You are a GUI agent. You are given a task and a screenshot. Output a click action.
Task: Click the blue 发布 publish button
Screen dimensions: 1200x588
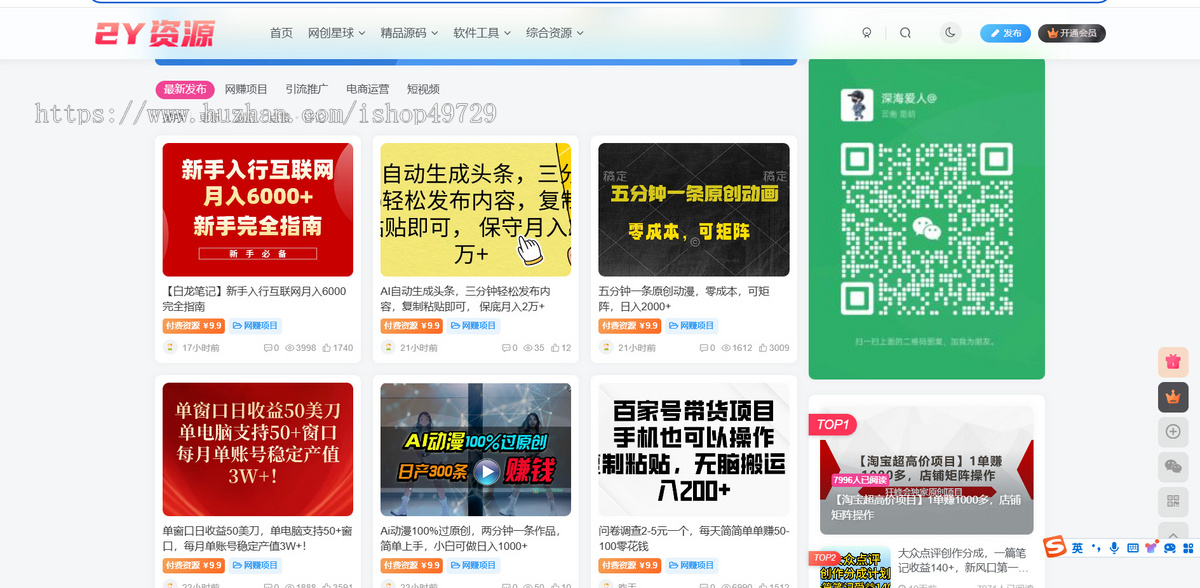[x=1005, y=33]
